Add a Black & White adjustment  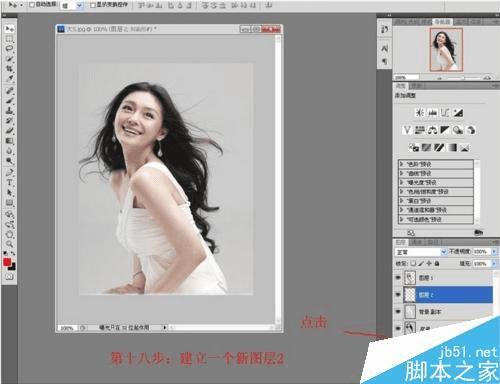click(x=445, y=130)
